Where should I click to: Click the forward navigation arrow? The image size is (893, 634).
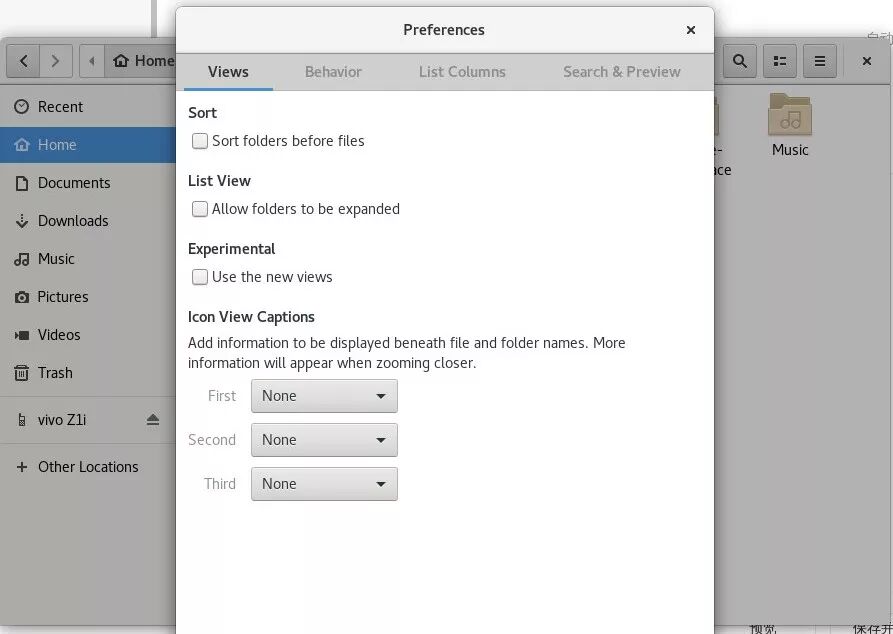coord(56,61)
